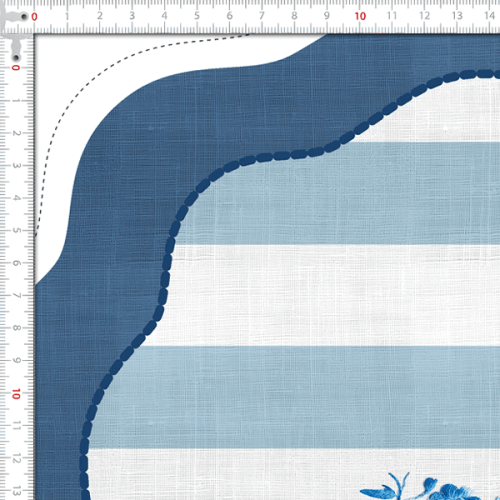This screenshot has width=500, height=500.
Task: Select the red 10 on the vertical ruler
Action: pyautogui.click(x=16, y=394)
